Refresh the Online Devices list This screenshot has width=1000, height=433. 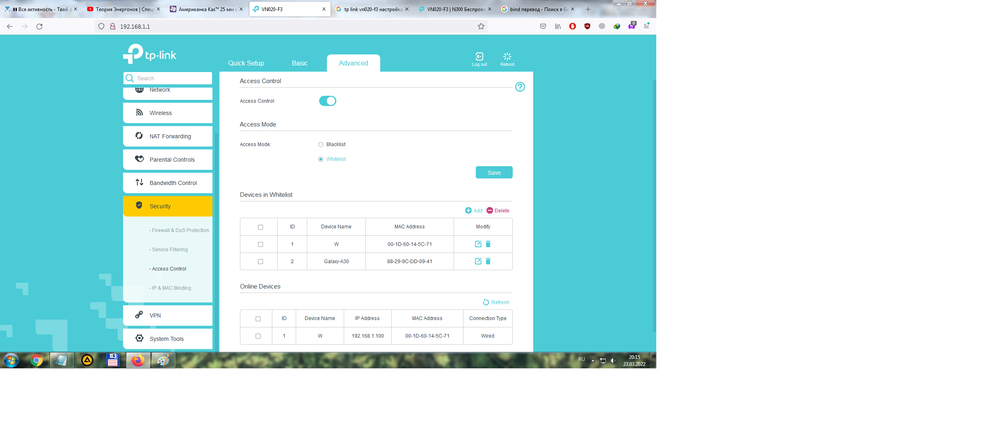click(496, 302)
